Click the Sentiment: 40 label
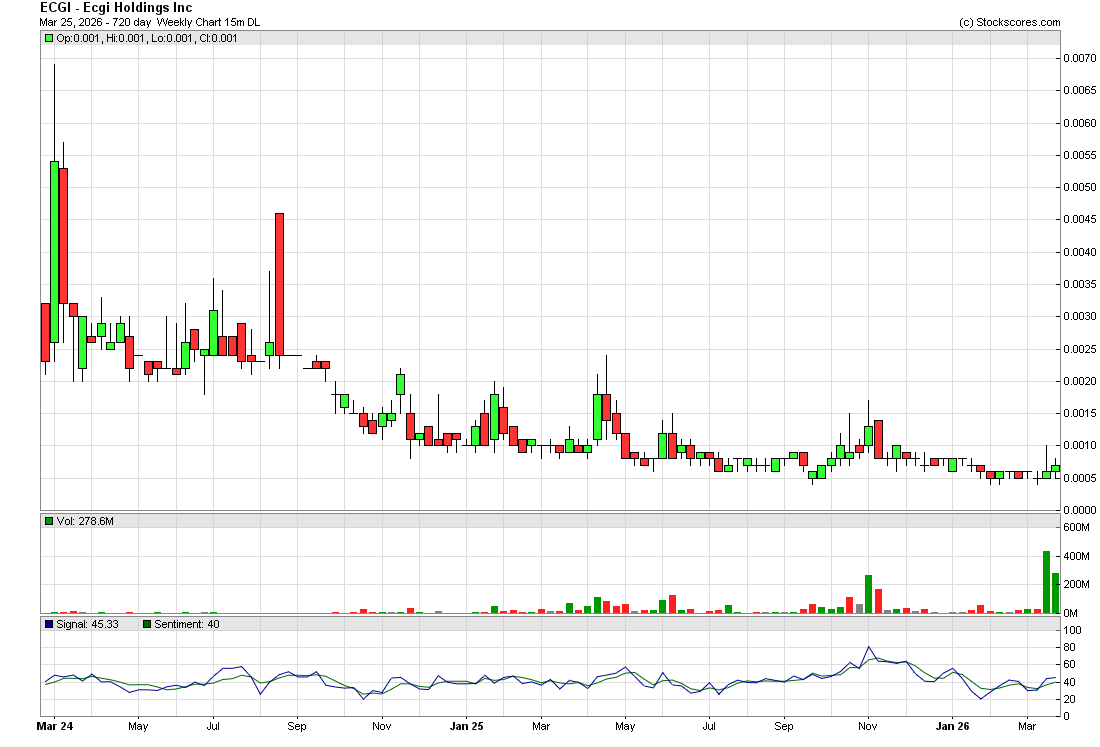The width and height of the screenshot is (1100, 747). pos(187,624)
